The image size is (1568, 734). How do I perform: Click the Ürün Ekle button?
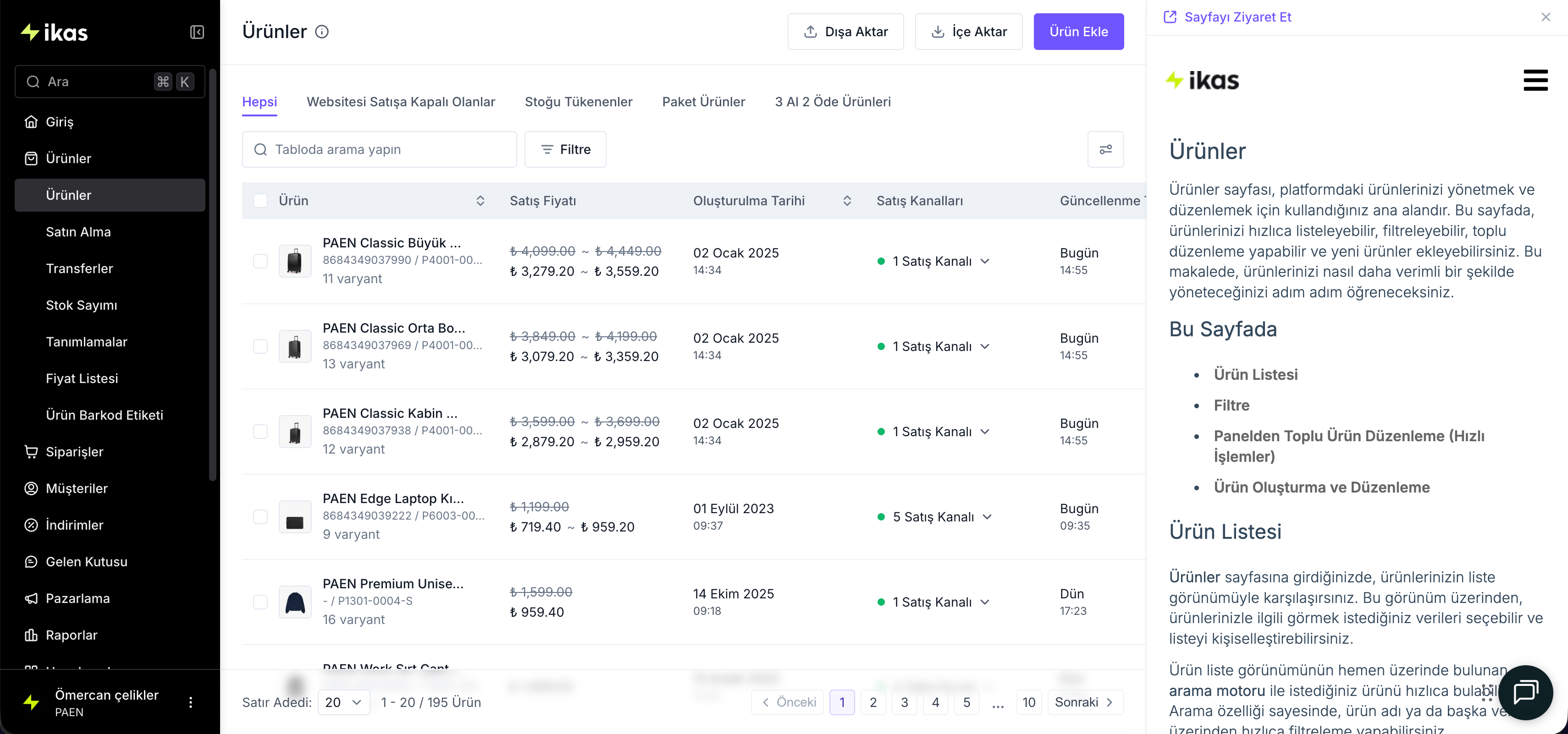[x=1078, y=32]
